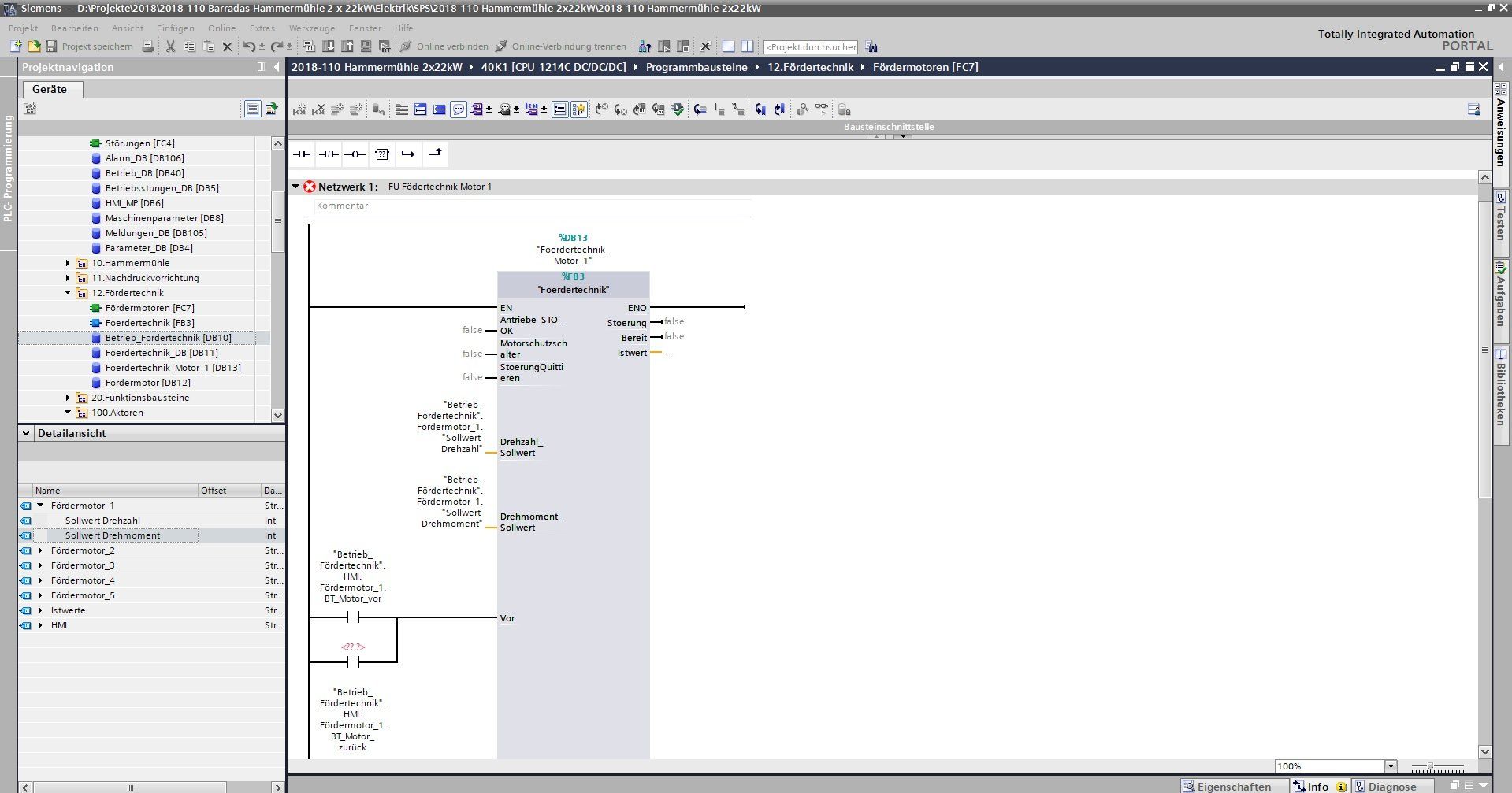The height and width of the screenshot is (793, 1512).
Task: Click the close branch icon
Action: pos(435,154)
